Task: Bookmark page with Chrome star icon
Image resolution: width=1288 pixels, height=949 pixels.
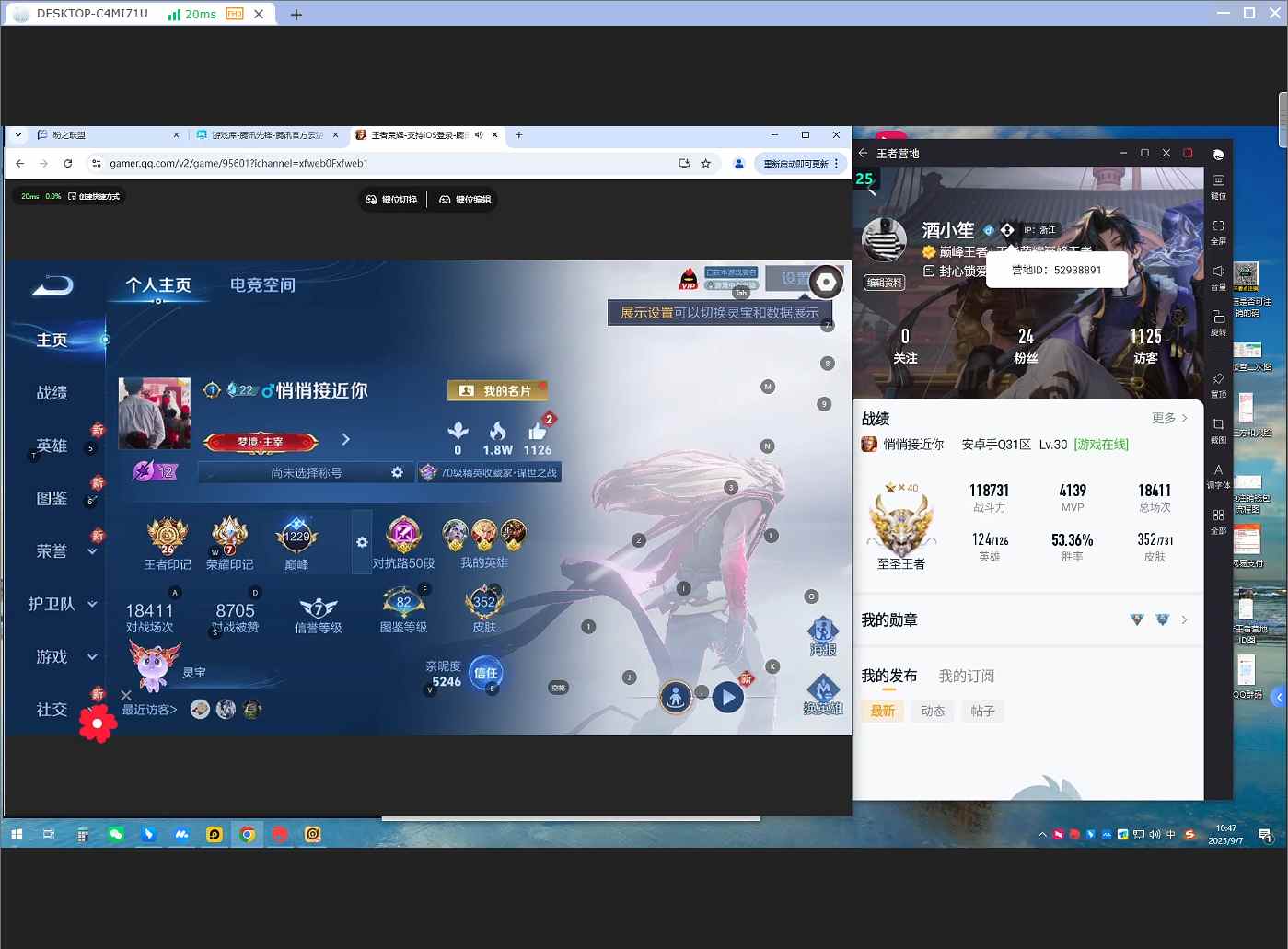Action: (706, 163)
